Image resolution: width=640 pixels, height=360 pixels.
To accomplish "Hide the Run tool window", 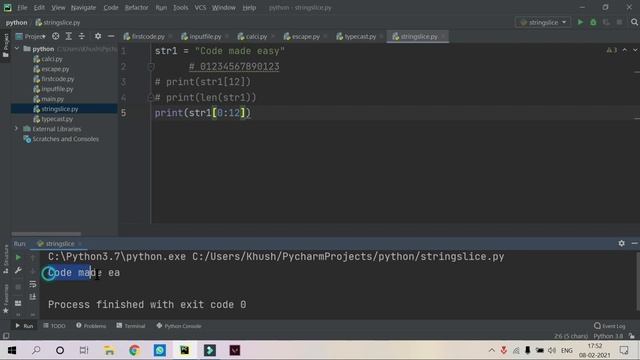I will click(x=634, y=243).
